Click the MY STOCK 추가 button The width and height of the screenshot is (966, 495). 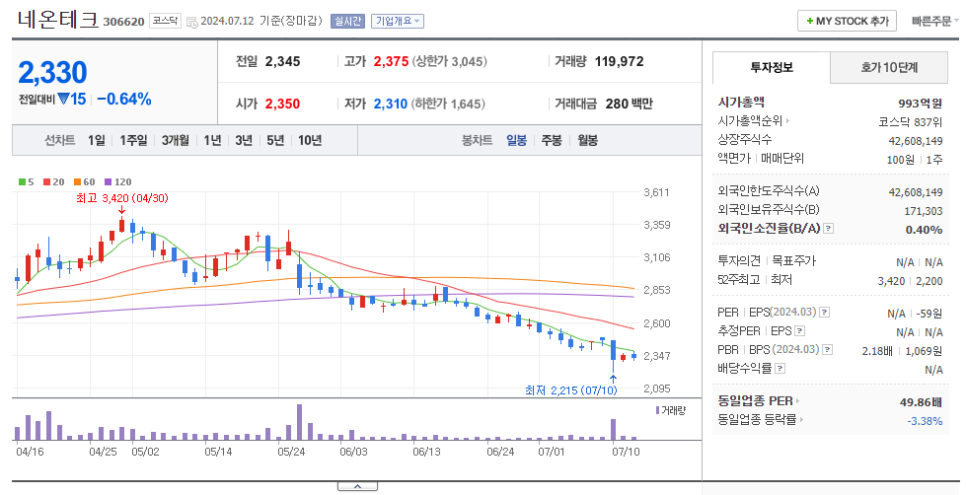click(x=846, y=21)
